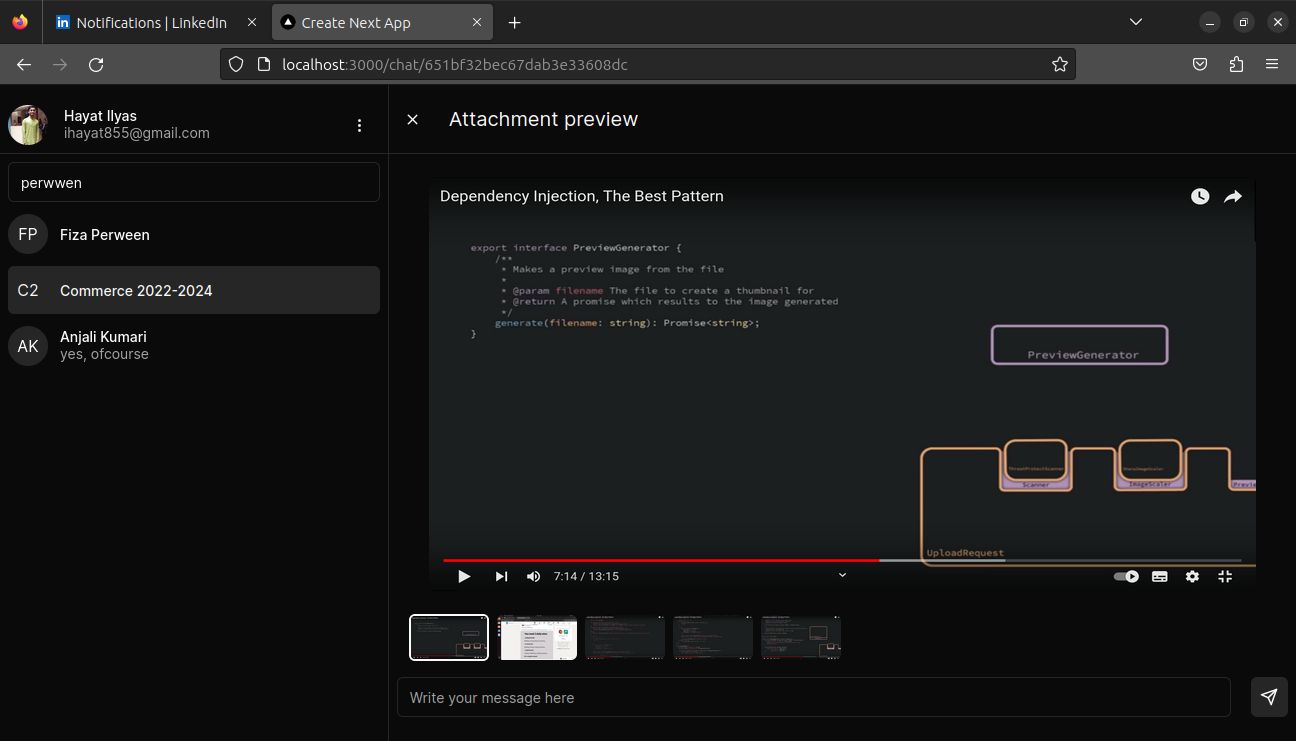Share the video using the arrow icon
1296x741 pixels.
point(1233,197)
